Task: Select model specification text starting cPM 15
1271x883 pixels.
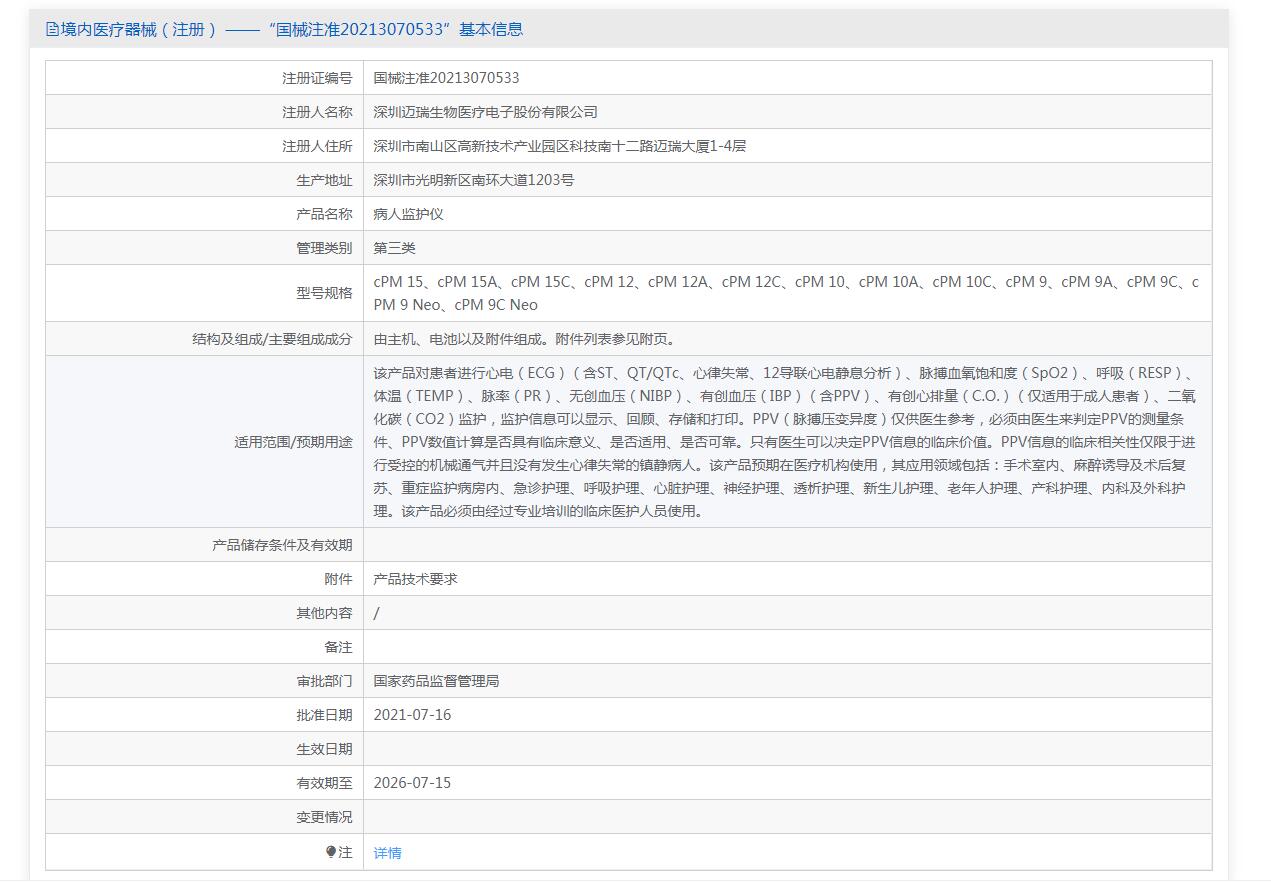Action: coord(786,293)
